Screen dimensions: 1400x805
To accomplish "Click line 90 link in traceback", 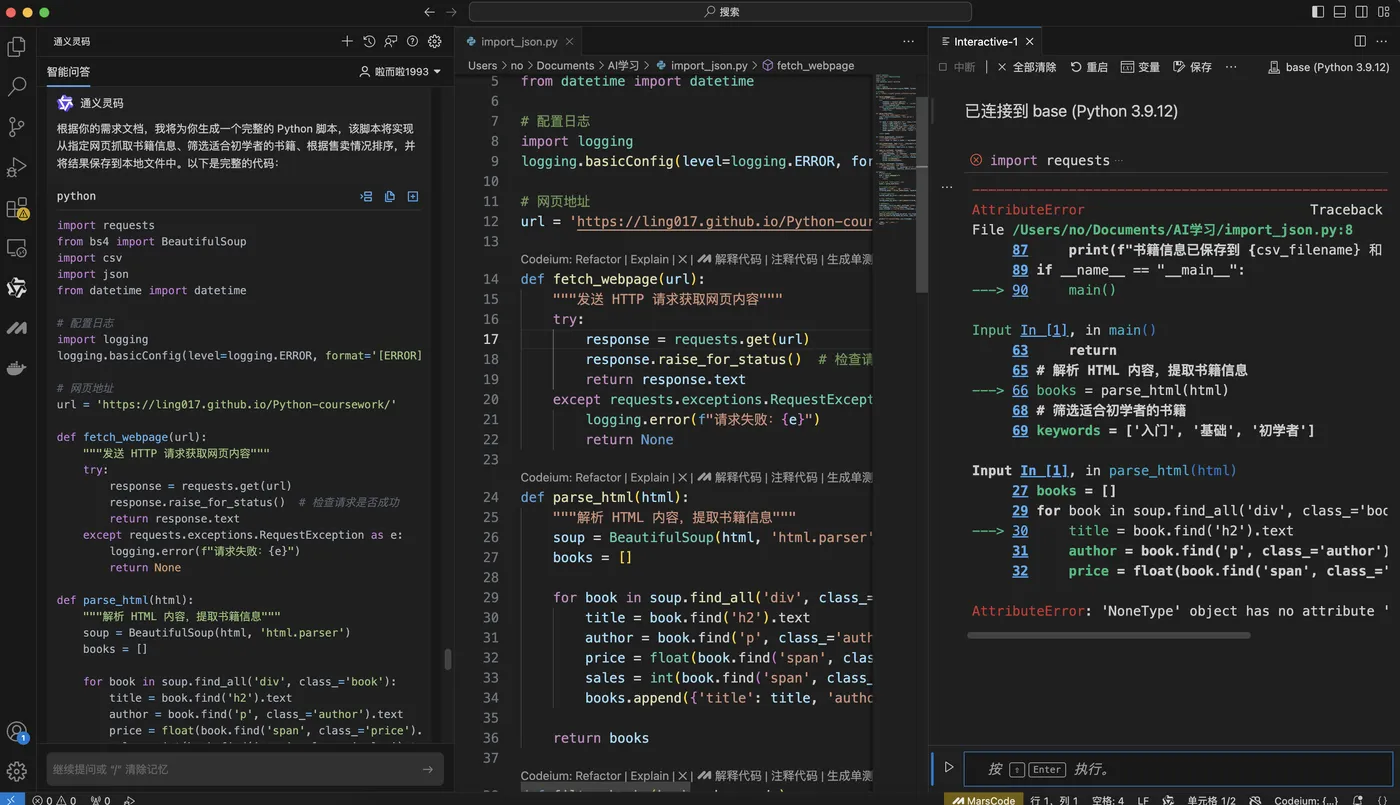I will pyautogui.click(x=1020, y=290).
